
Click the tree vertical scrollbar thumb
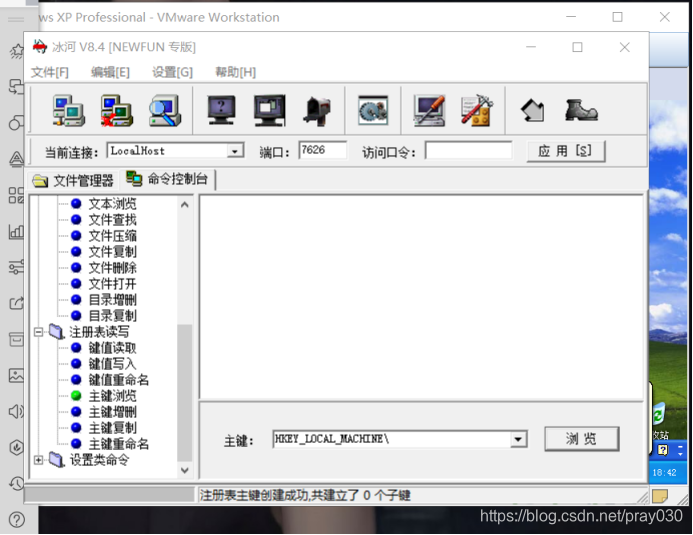click(x=185, y=392)
